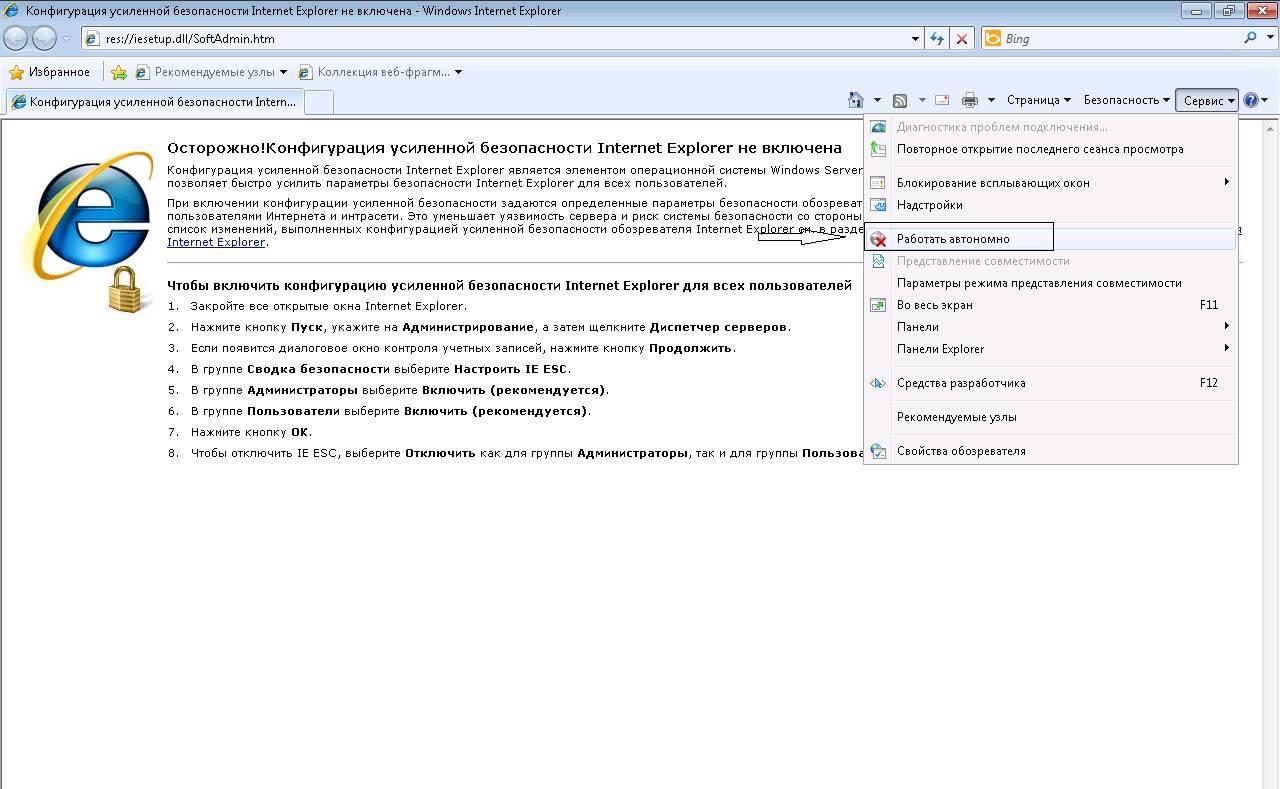Screen dimensions: 1280x789
Task: Open the Панели submenu
Action: [x=1051, y=327]
